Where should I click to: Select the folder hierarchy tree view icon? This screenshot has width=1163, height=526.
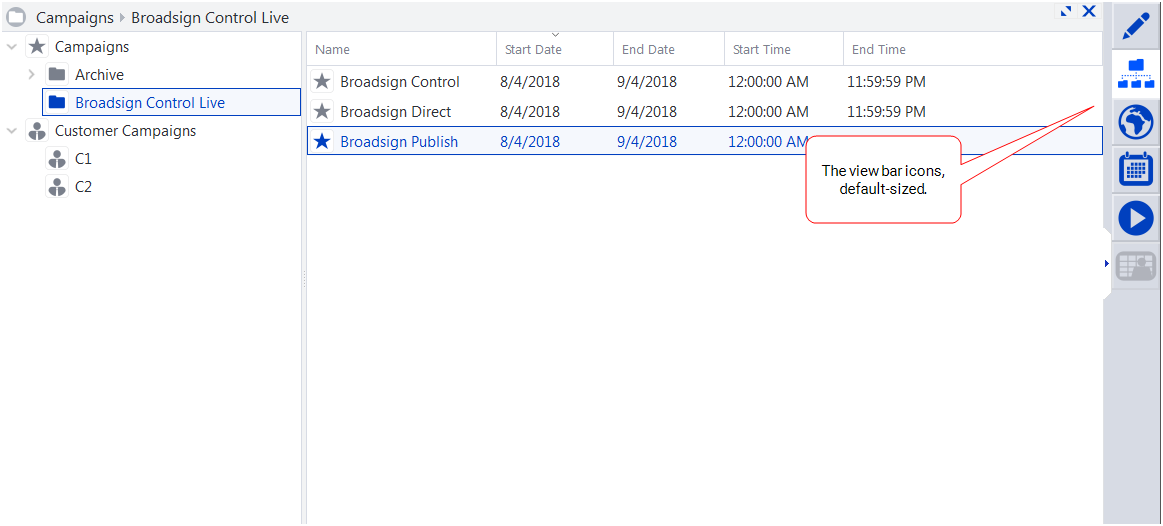(1136, 74)
